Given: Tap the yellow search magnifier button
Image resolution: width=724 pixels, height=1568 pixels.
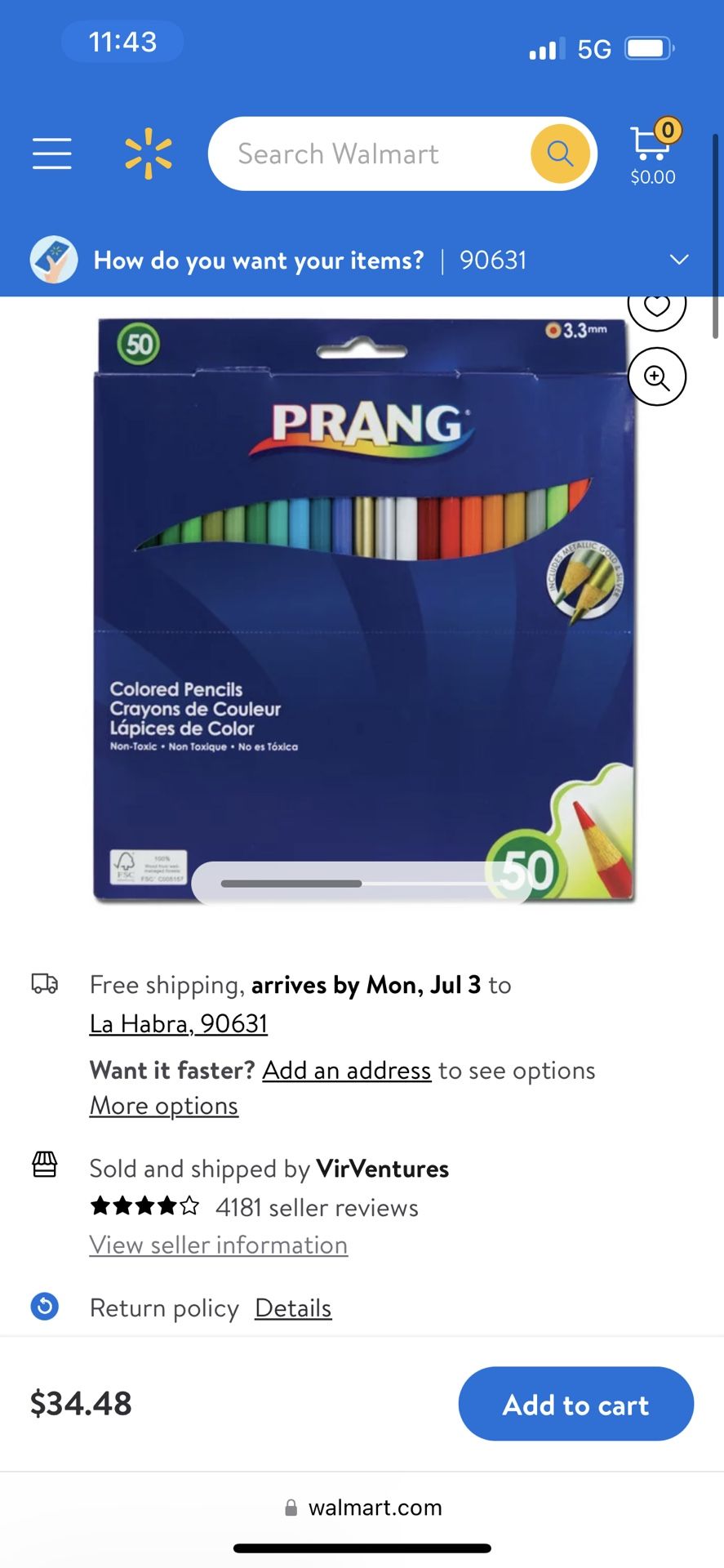Looking at the screenshot, I should [x=560, y=153].
